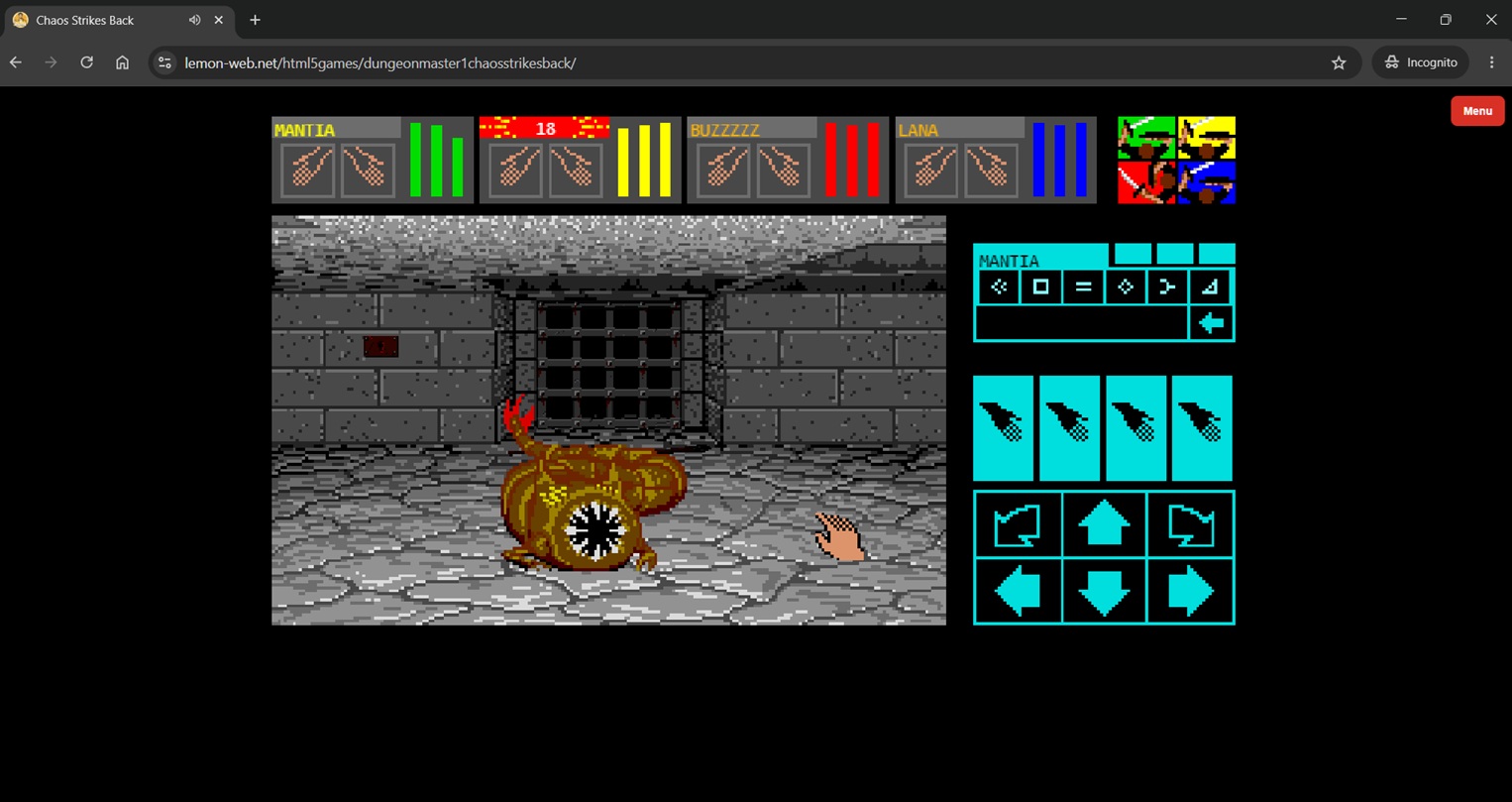This screenshot has width=1512, height=802.
Task: Move backward with the down arrow
Action: click(x=1104, y=591)
